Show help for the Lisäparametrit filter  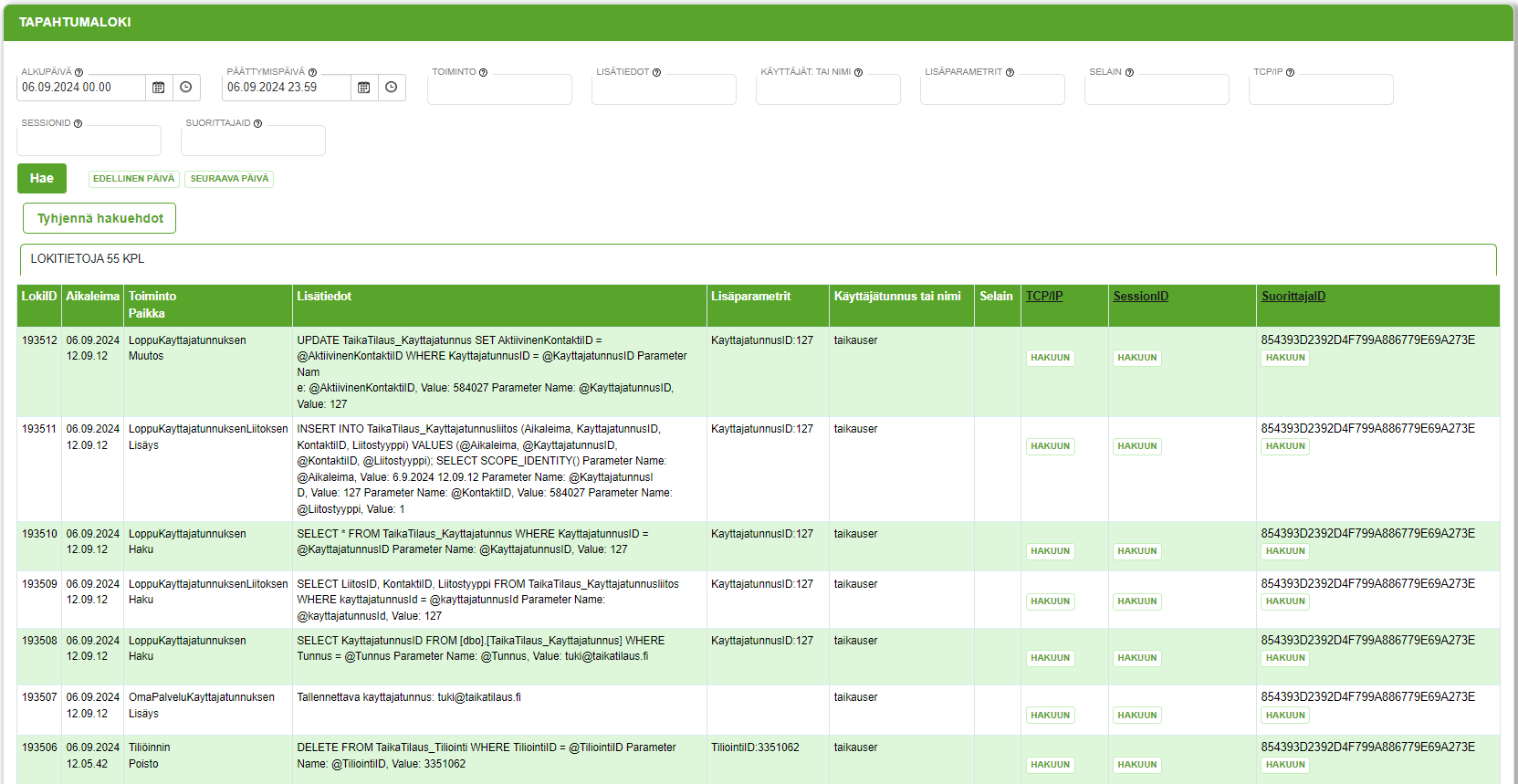click(x=1010, y=72)
